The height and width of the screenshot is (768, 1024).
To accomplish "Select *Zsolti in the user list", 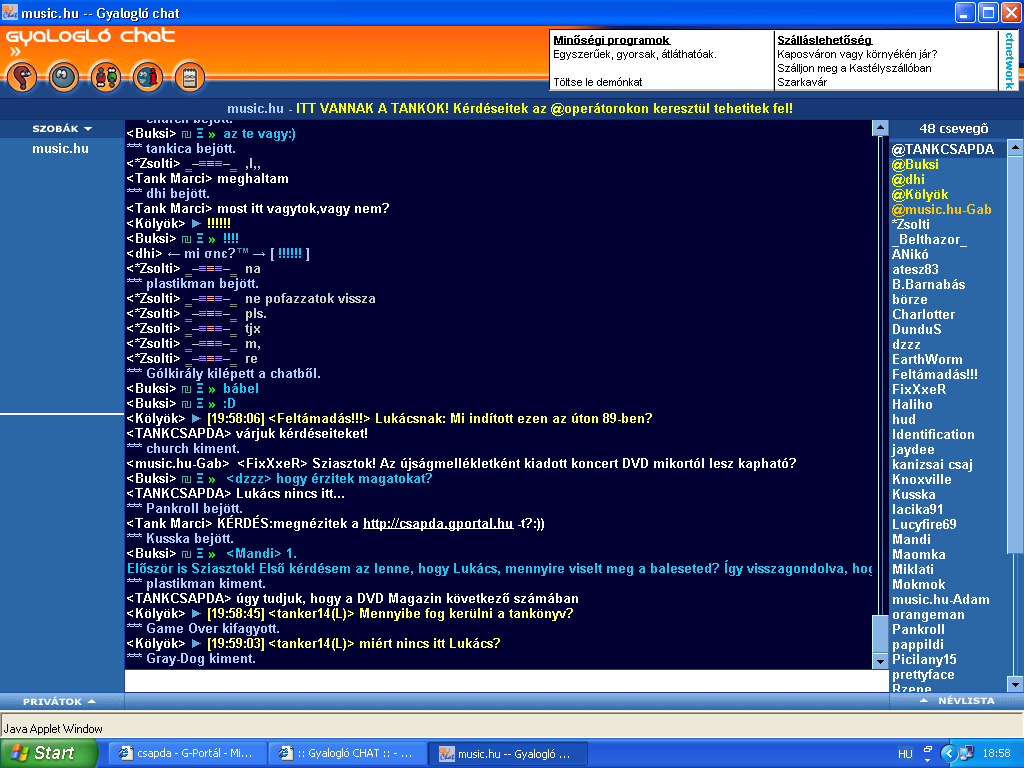I will [x=910, y=225].
